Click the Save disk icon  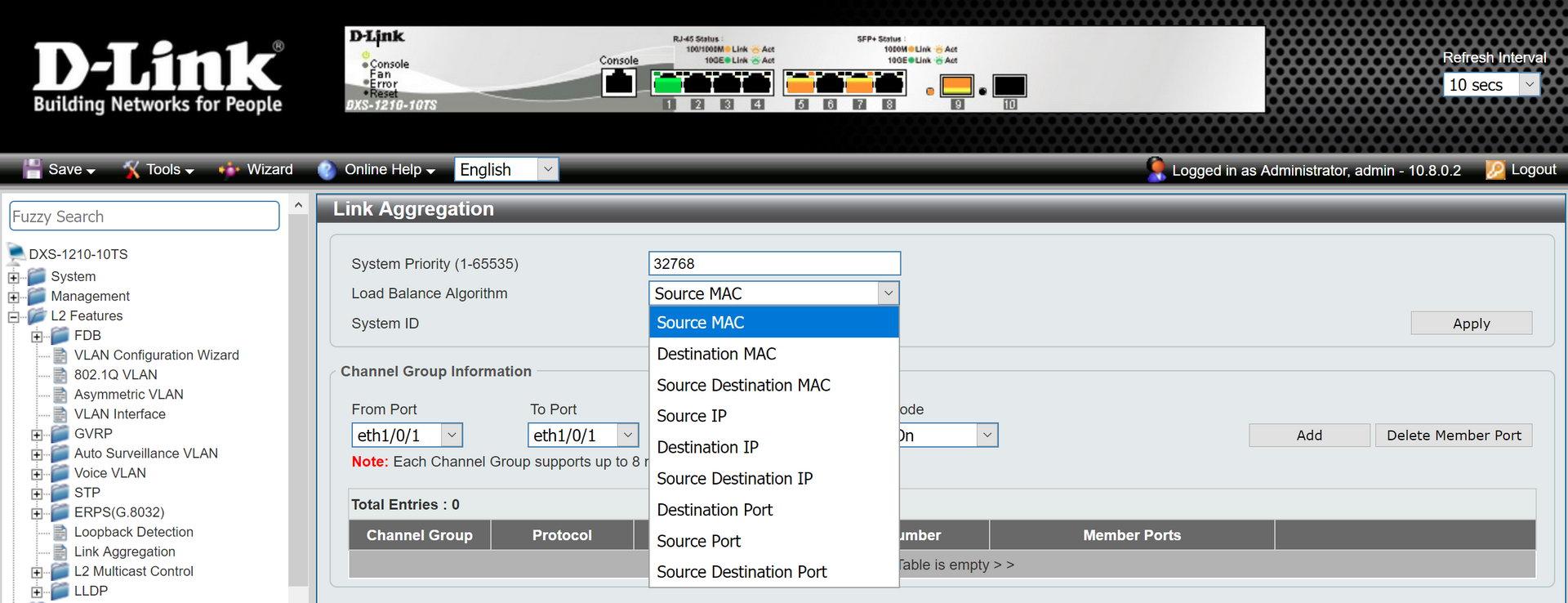pyautogui.click(x=33, y=169)
